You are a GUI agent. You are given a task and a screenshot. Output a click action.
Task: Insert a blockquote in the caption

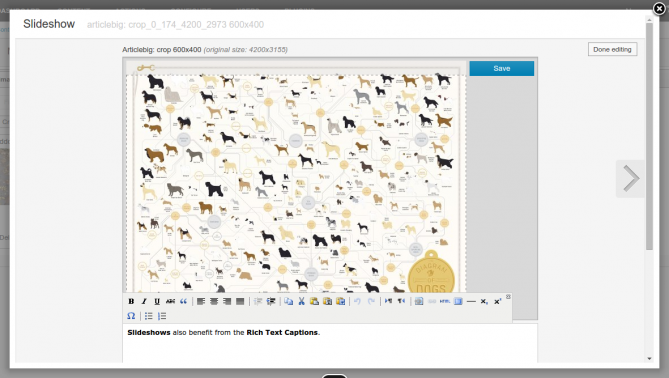click(x=183, y=301)
